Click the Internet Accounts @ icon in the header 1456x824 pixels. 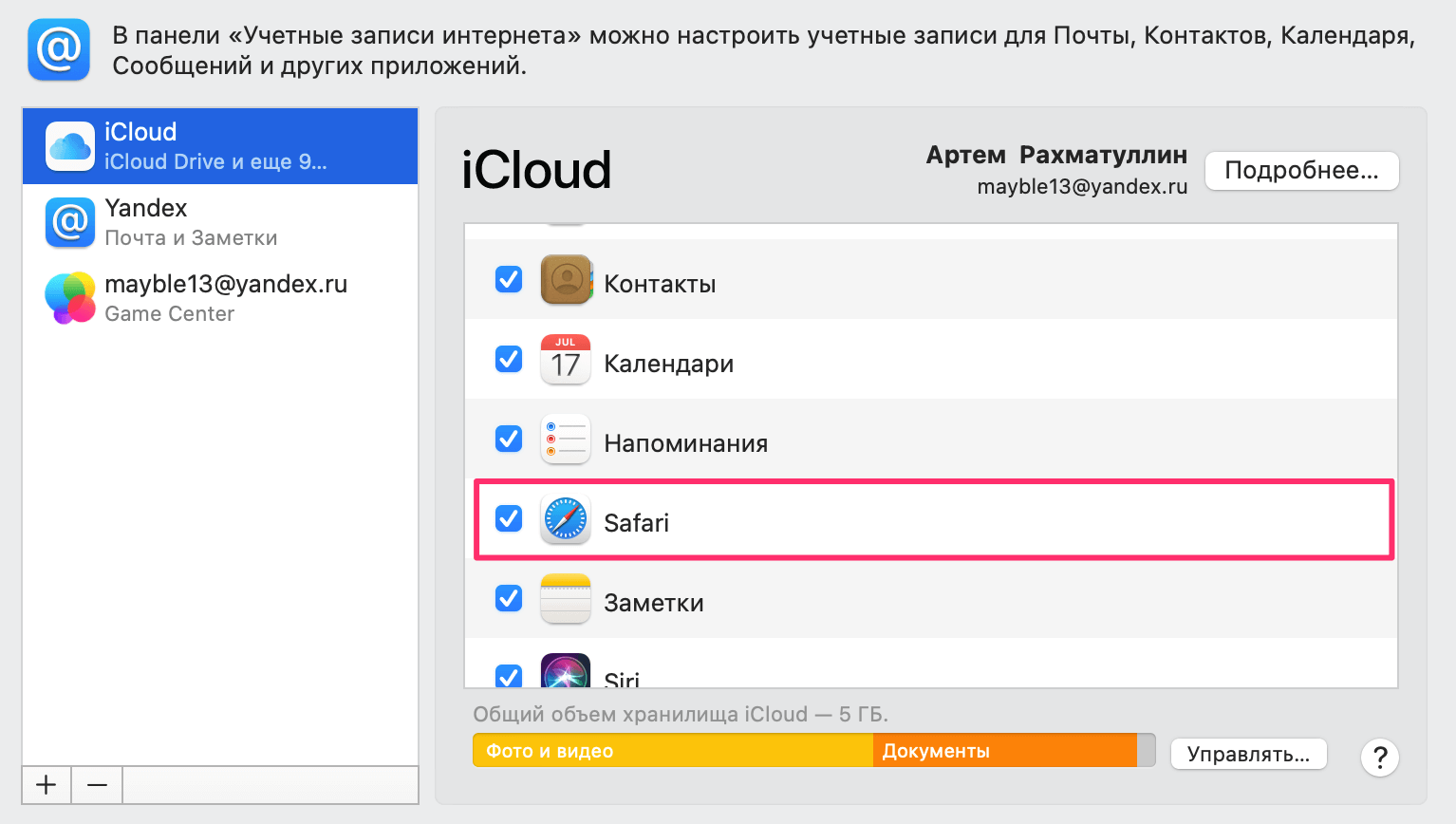point(59,50)
